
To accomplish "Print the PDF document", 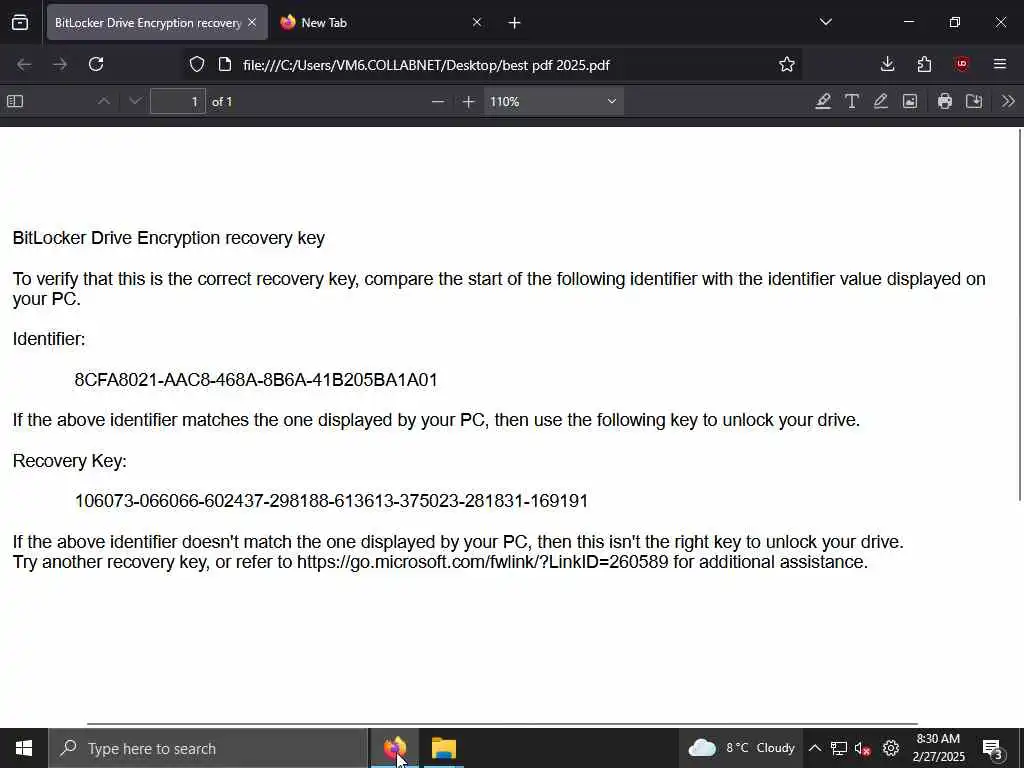I will (944, 101).
